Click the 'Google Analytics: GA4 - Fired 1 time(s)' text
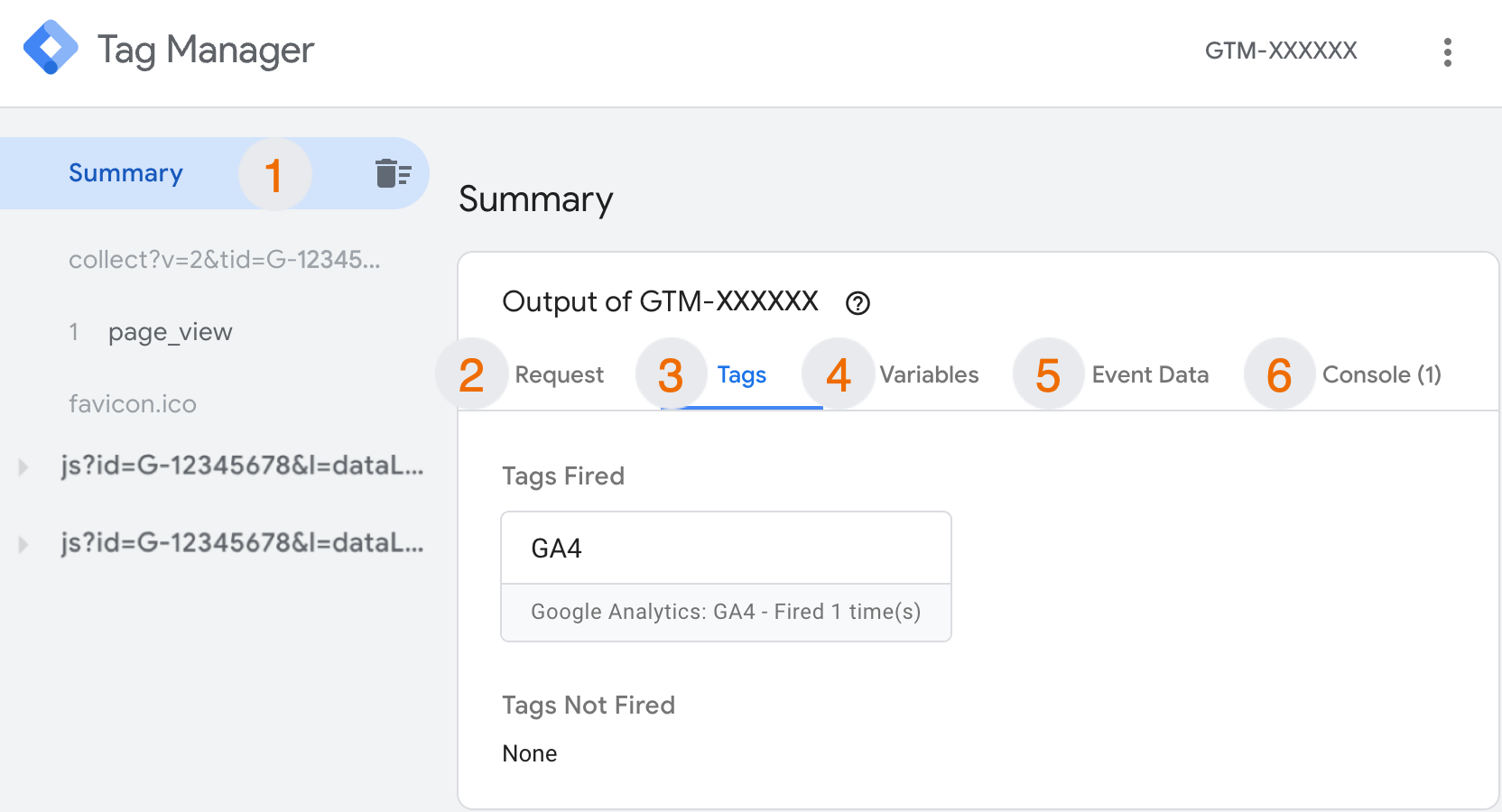 [x=725, y=612]
